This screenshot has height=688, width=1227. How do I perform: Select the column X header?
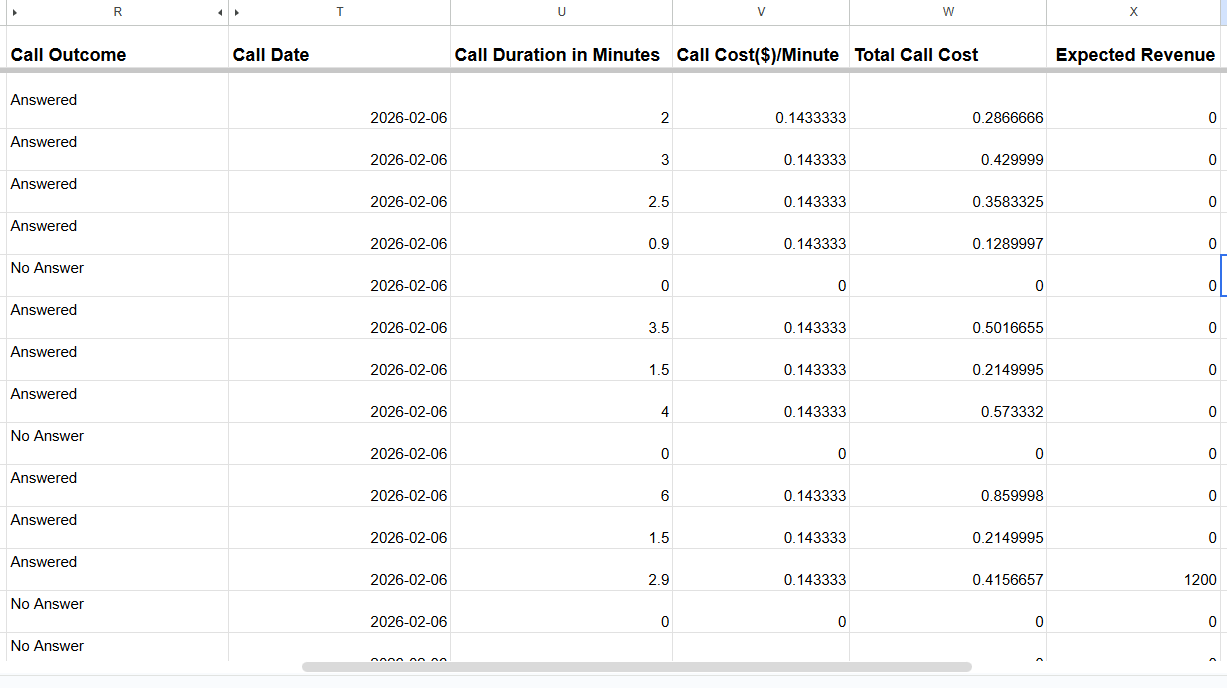click(1133, 12)
